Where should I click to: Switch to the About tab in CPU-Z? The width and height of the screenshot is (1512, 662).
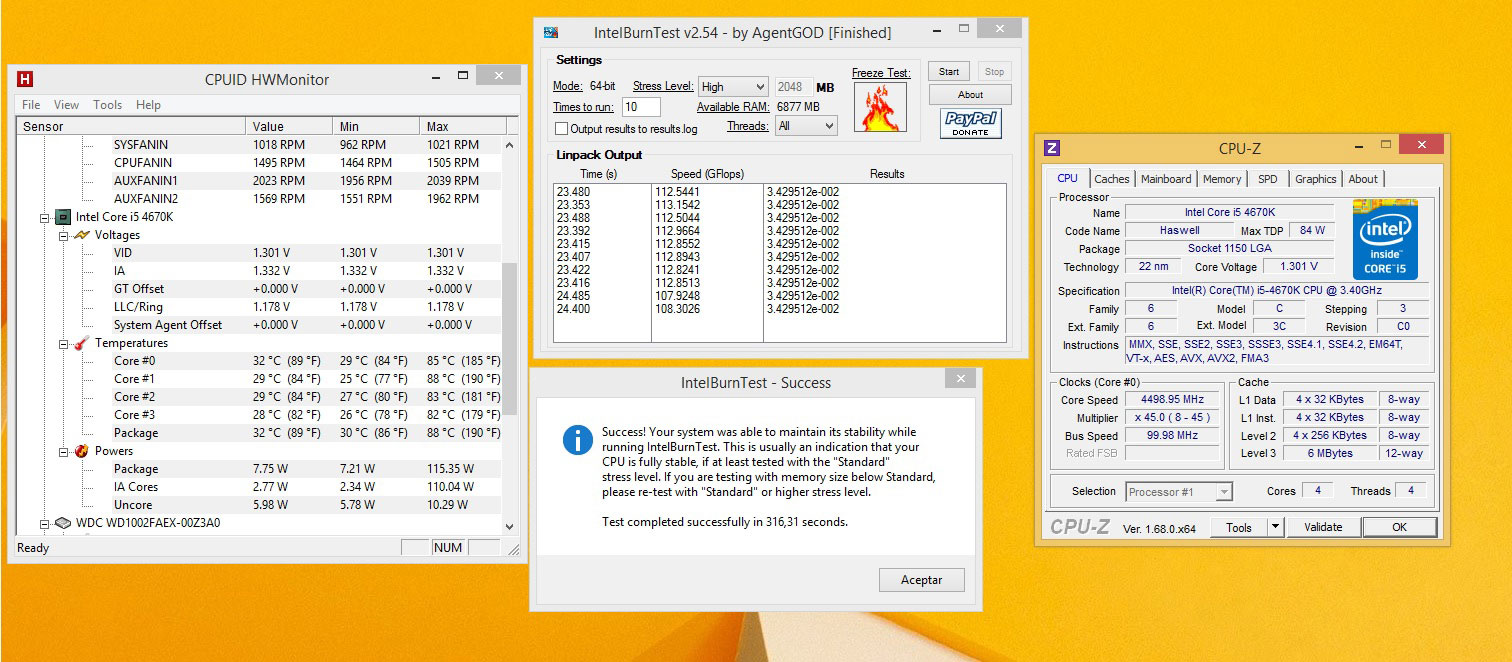pos(1363,179)
